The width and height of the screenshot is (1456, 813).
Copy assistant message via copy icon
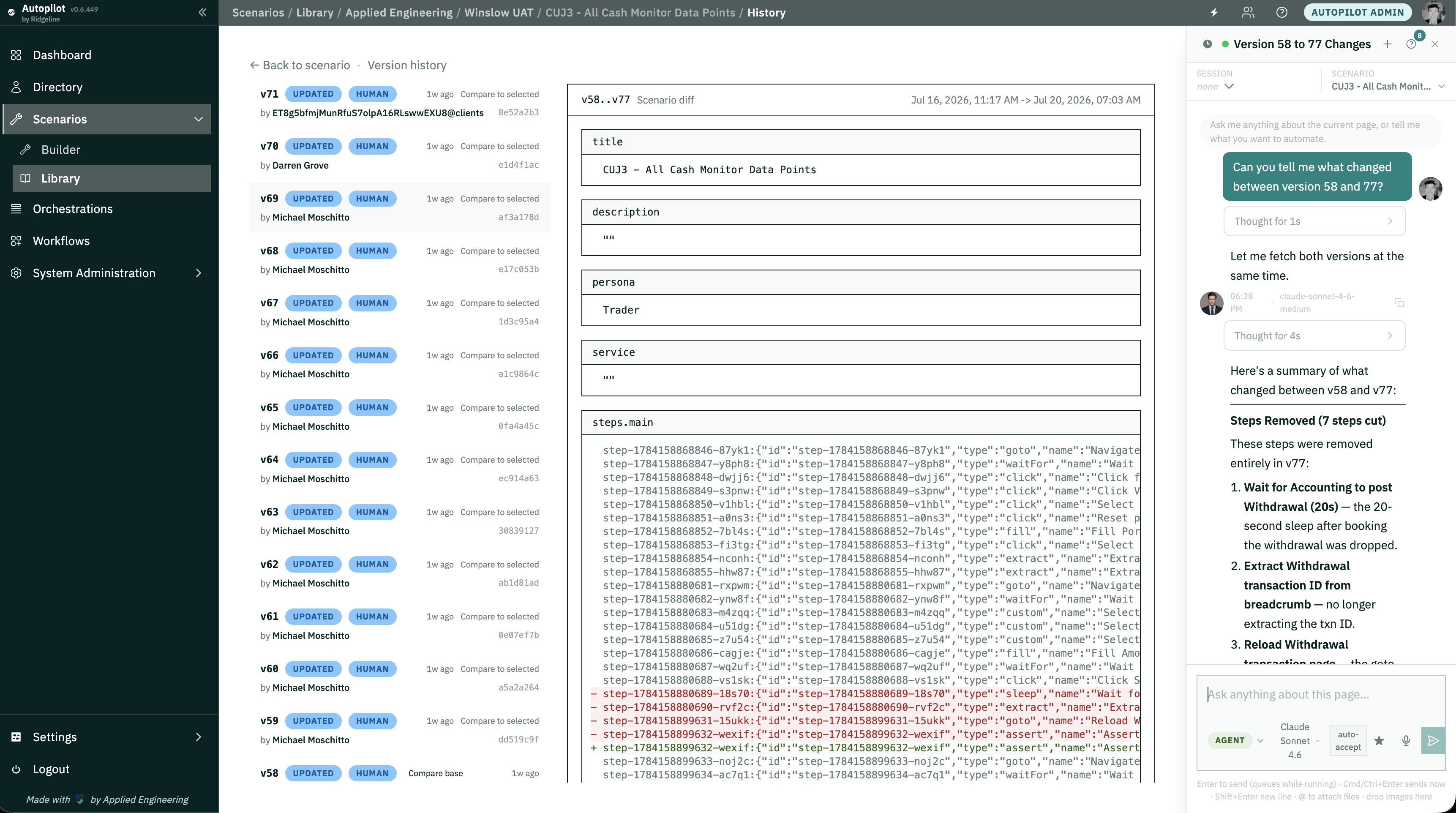tap(1399, 303)
